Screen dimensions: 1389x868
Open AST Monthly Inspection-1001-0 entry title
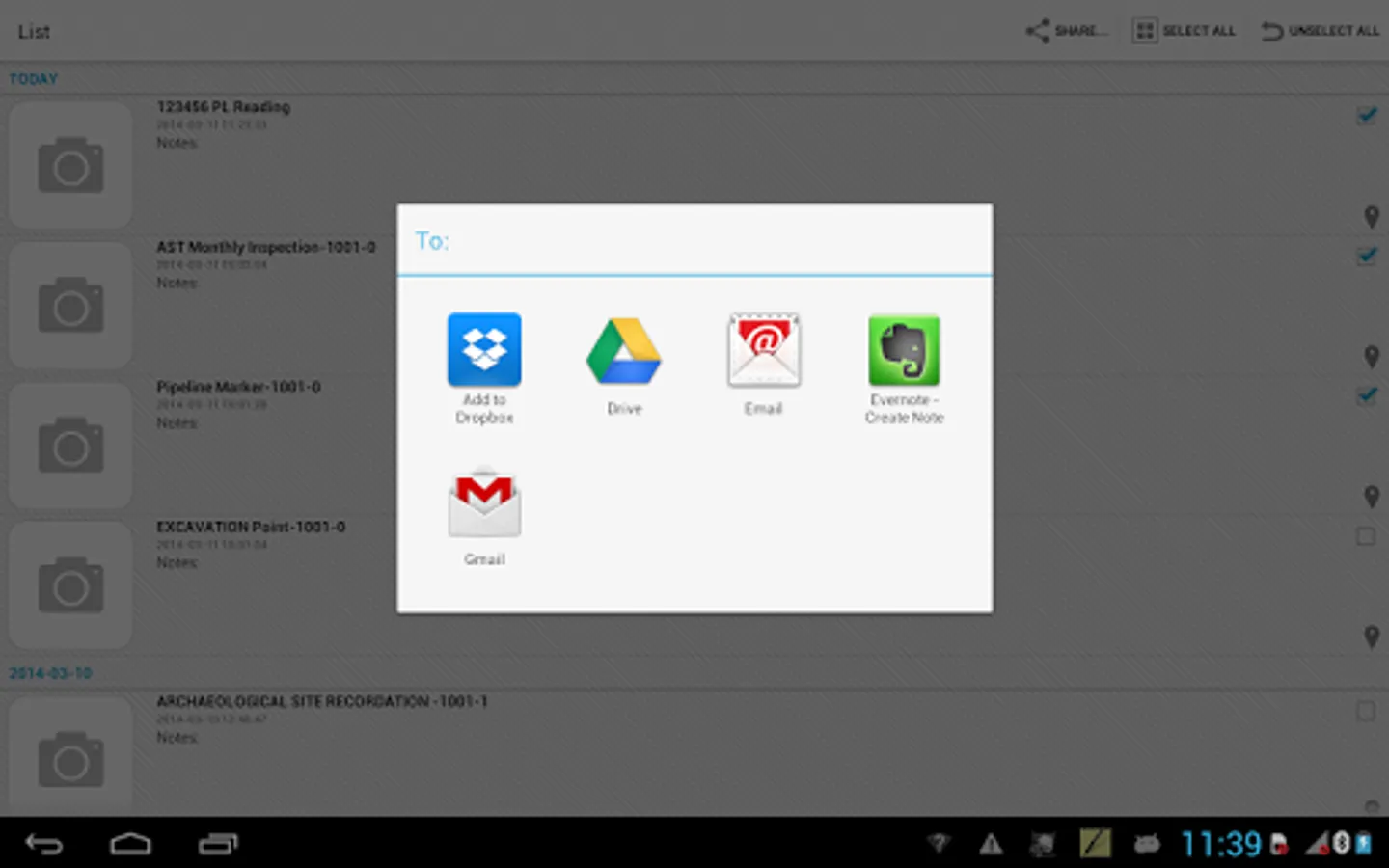click(x=266, y=247)
